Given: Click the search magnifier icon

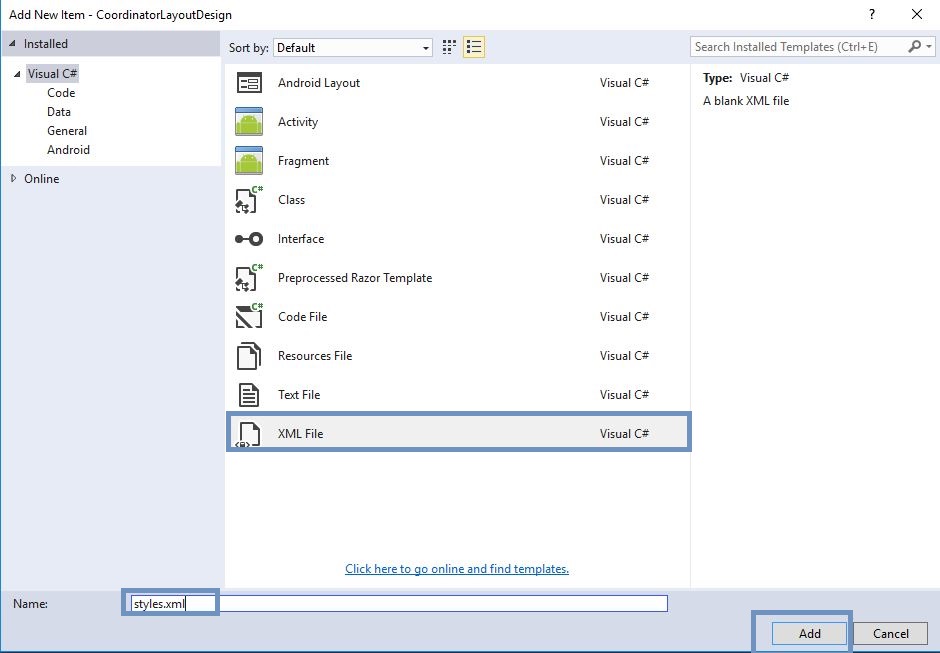Looking at the screenshot, I should point(914,46).
